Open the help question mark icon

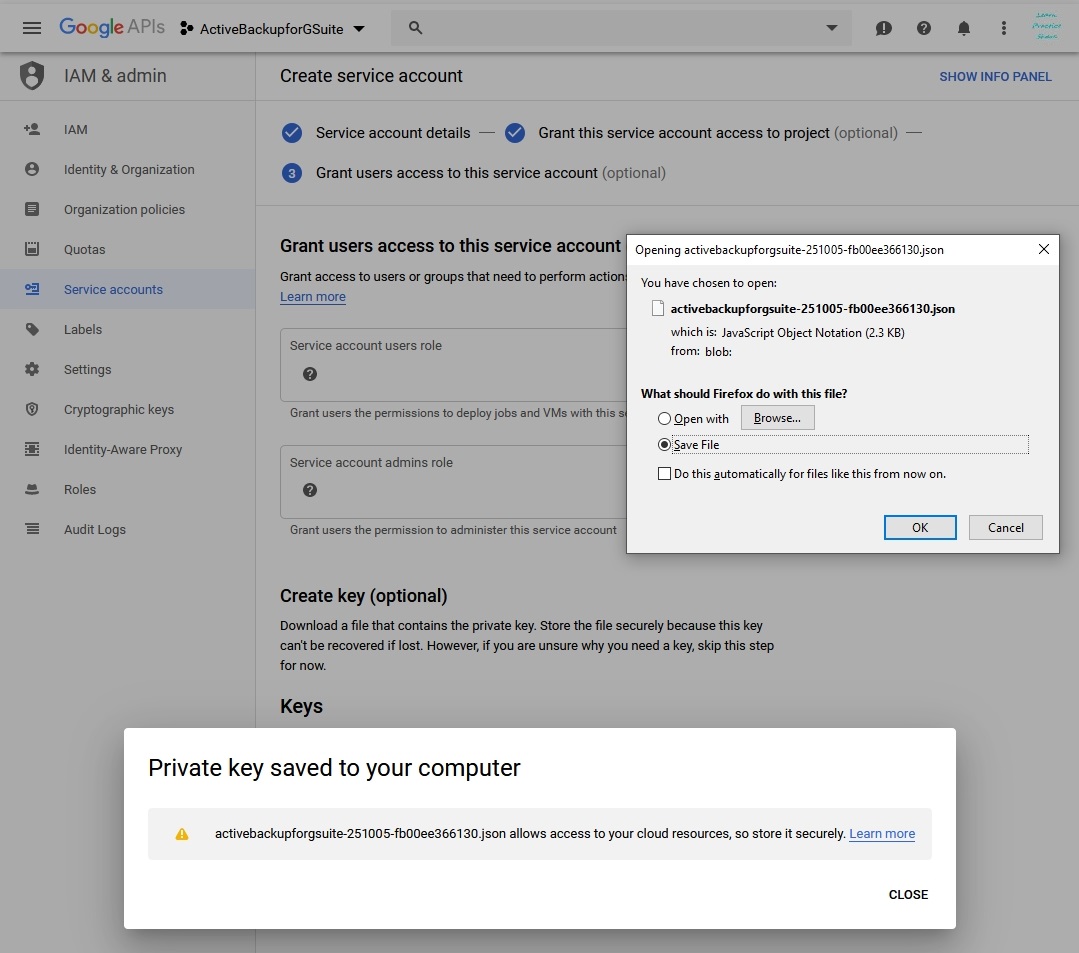(x=923, y=28)
